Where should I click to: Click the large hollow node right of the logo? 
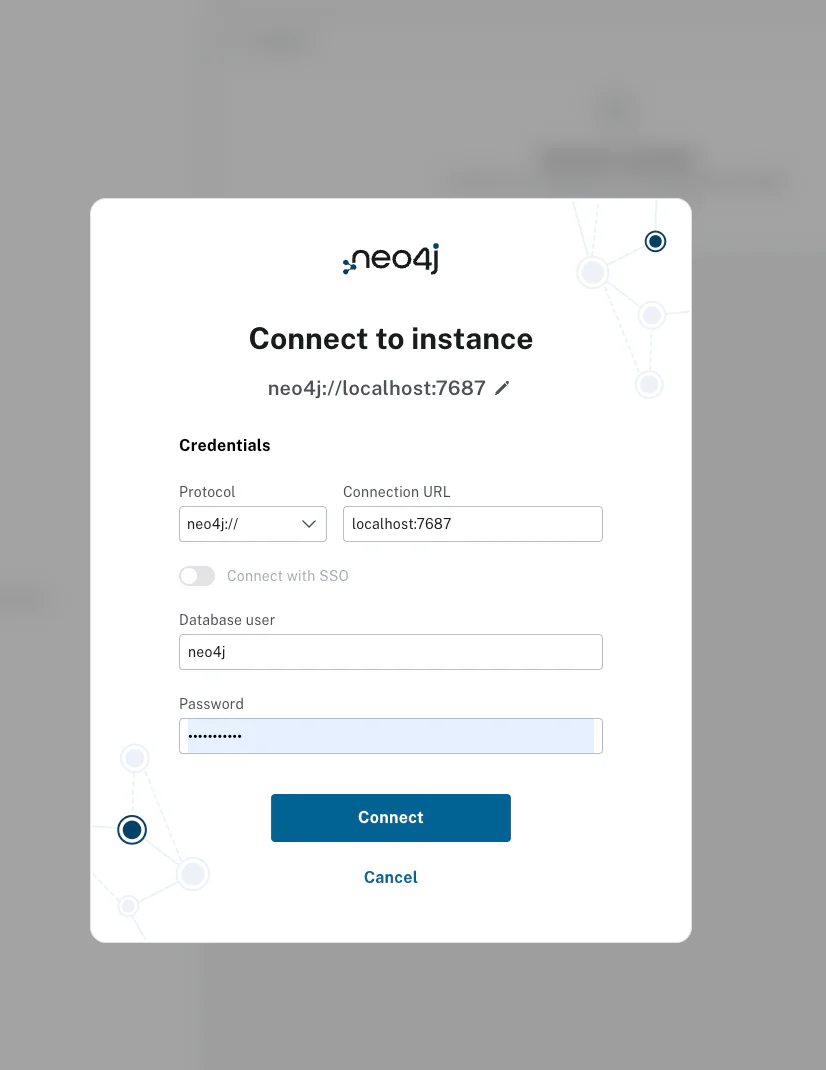(x=592, y=272)
